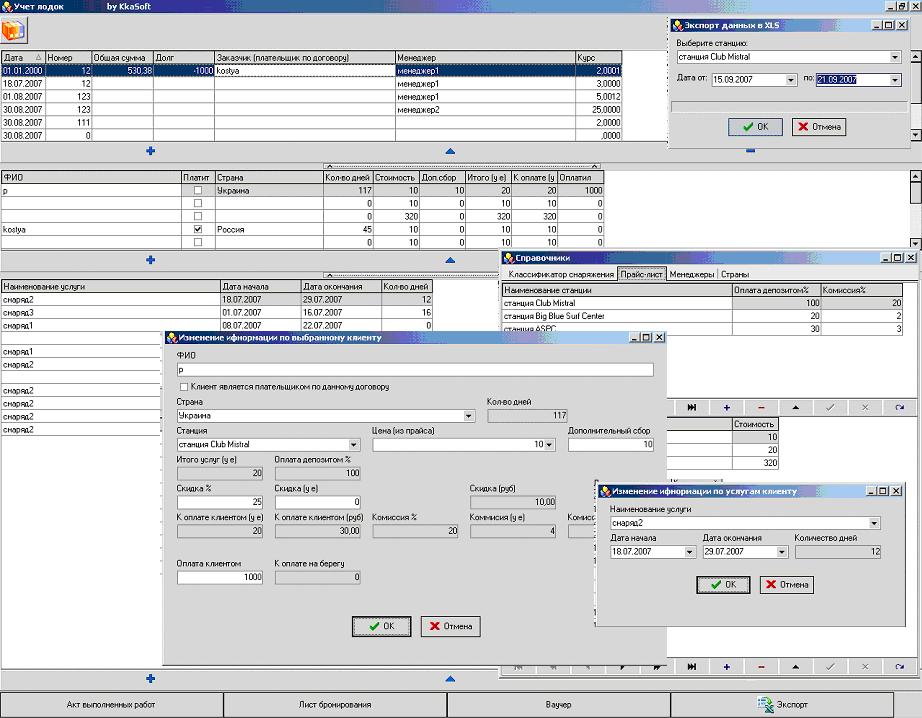This screenshot has height=718, width=922.
Task: Cancel edit with X in navigator above Стоимость table
Action: click(865, 408)
